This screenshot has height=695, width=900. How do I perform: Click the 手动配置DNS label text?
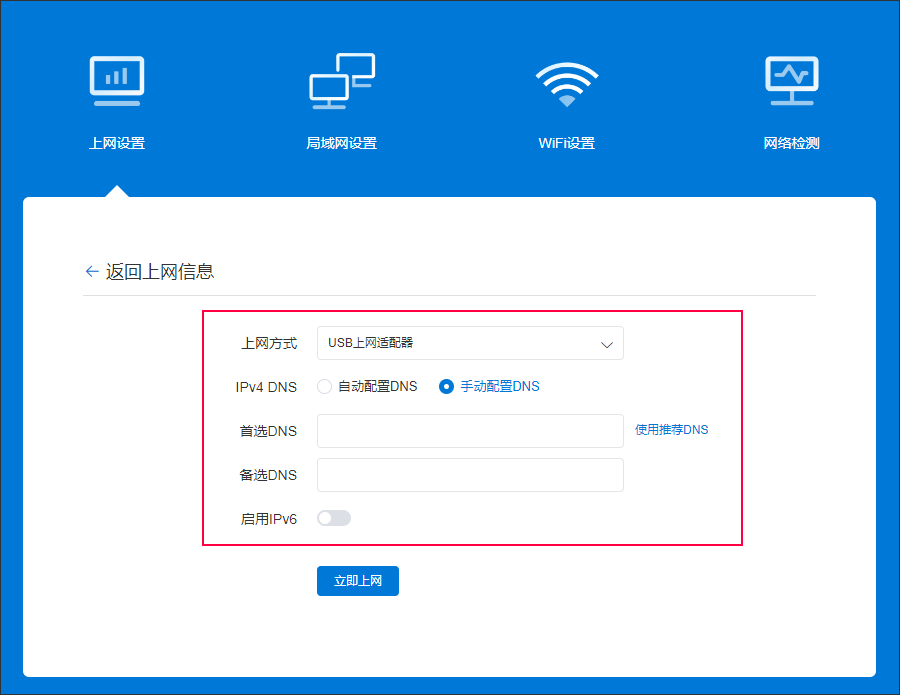click(x=499, y=386)
